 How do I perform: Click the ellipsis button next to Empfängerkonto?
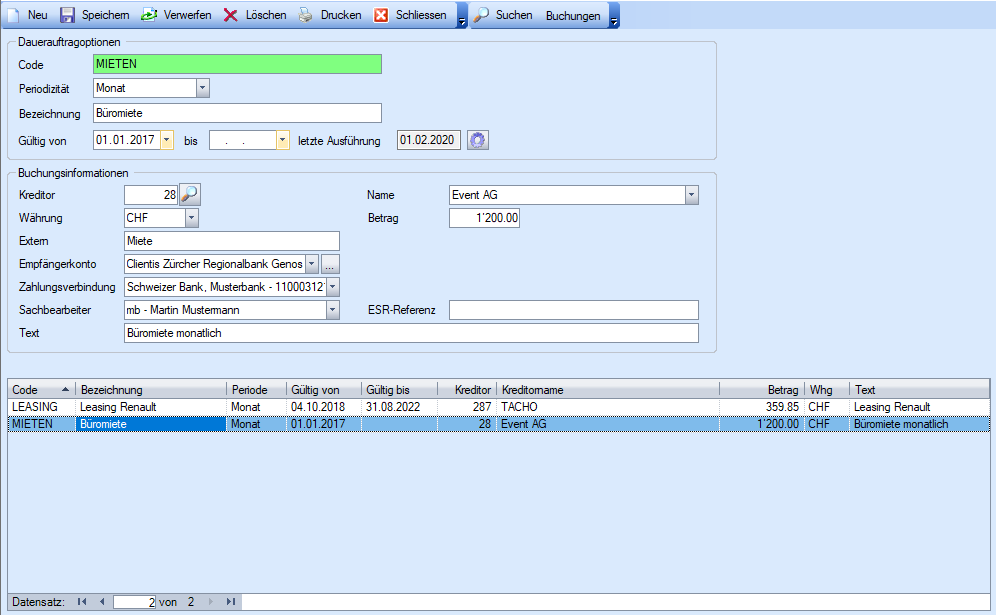[330, 264]
